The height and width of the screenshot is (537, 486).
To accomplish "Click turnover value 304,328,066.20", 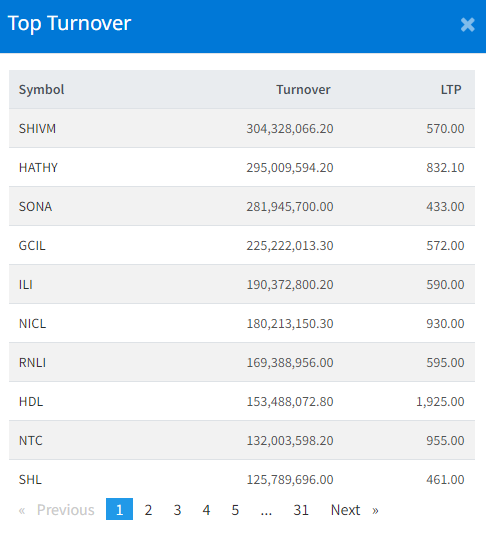I will 290,129.
